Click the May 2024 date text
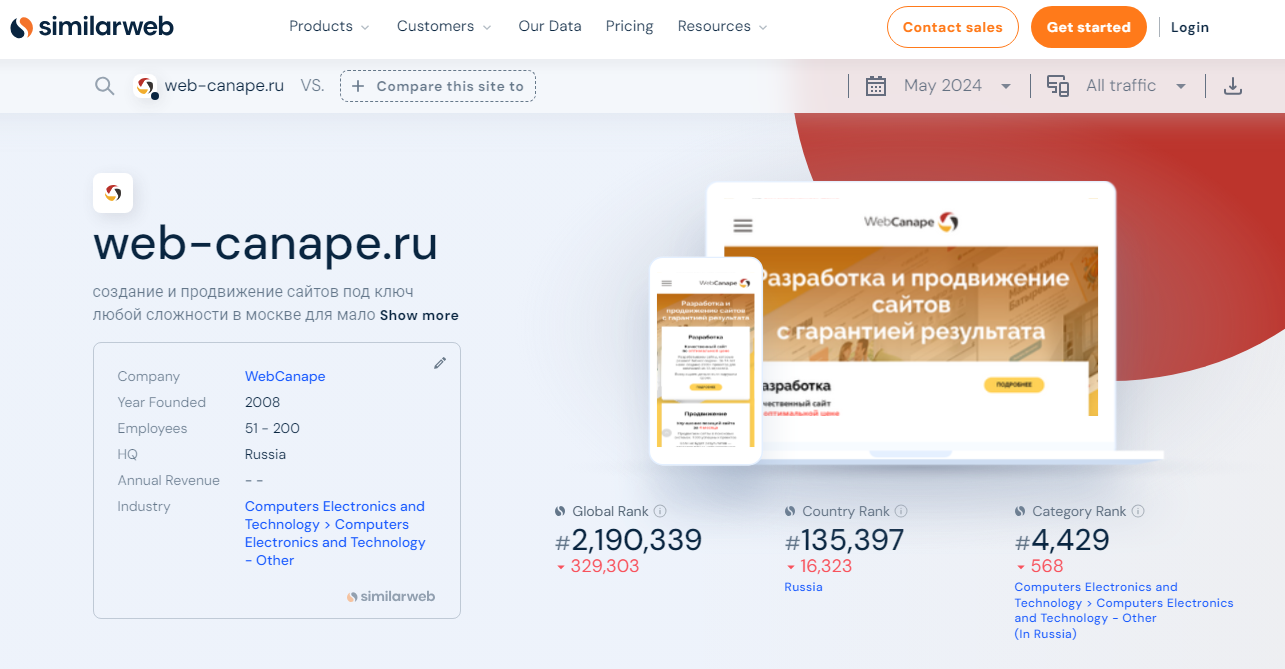The height and width of the screenshot is (669, 1285). [943, 86]
